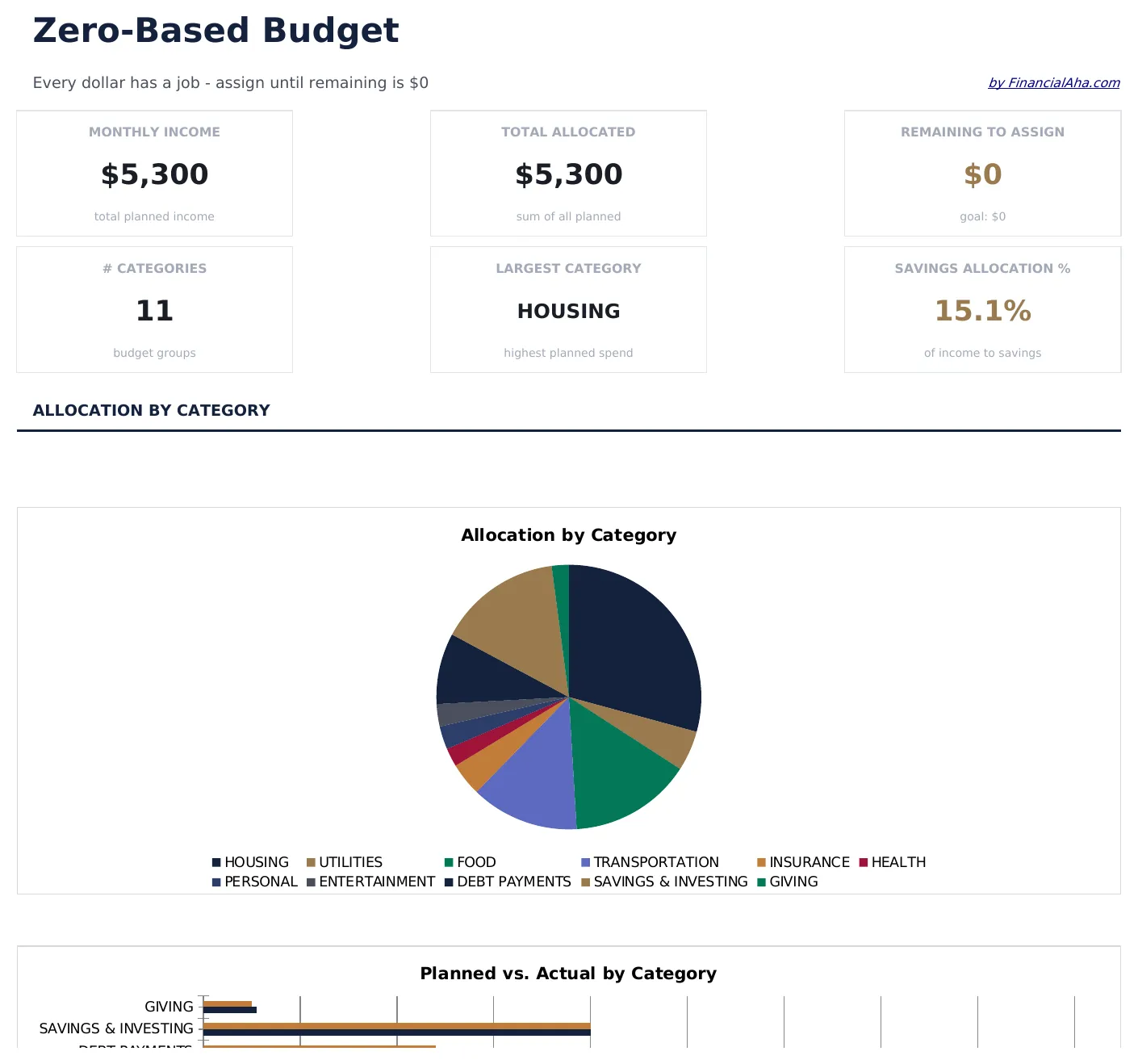Image resolution: width=1138 pixels, height=1064 pixels.
Task: Click the Zero-Based Budget page title
Action: click(215, 30)
